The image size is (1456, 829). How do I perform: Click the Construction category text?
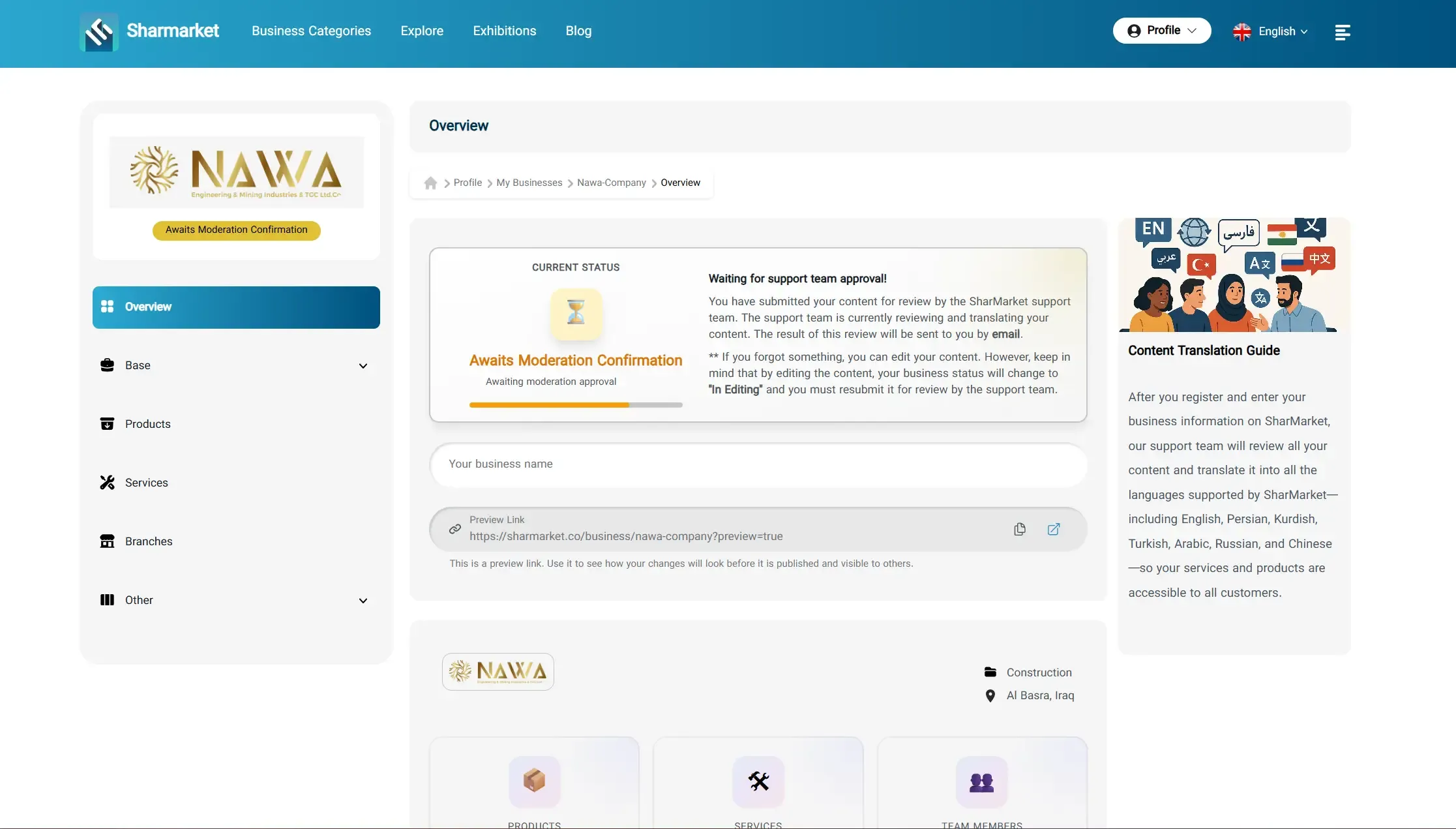coord(1039,672)
